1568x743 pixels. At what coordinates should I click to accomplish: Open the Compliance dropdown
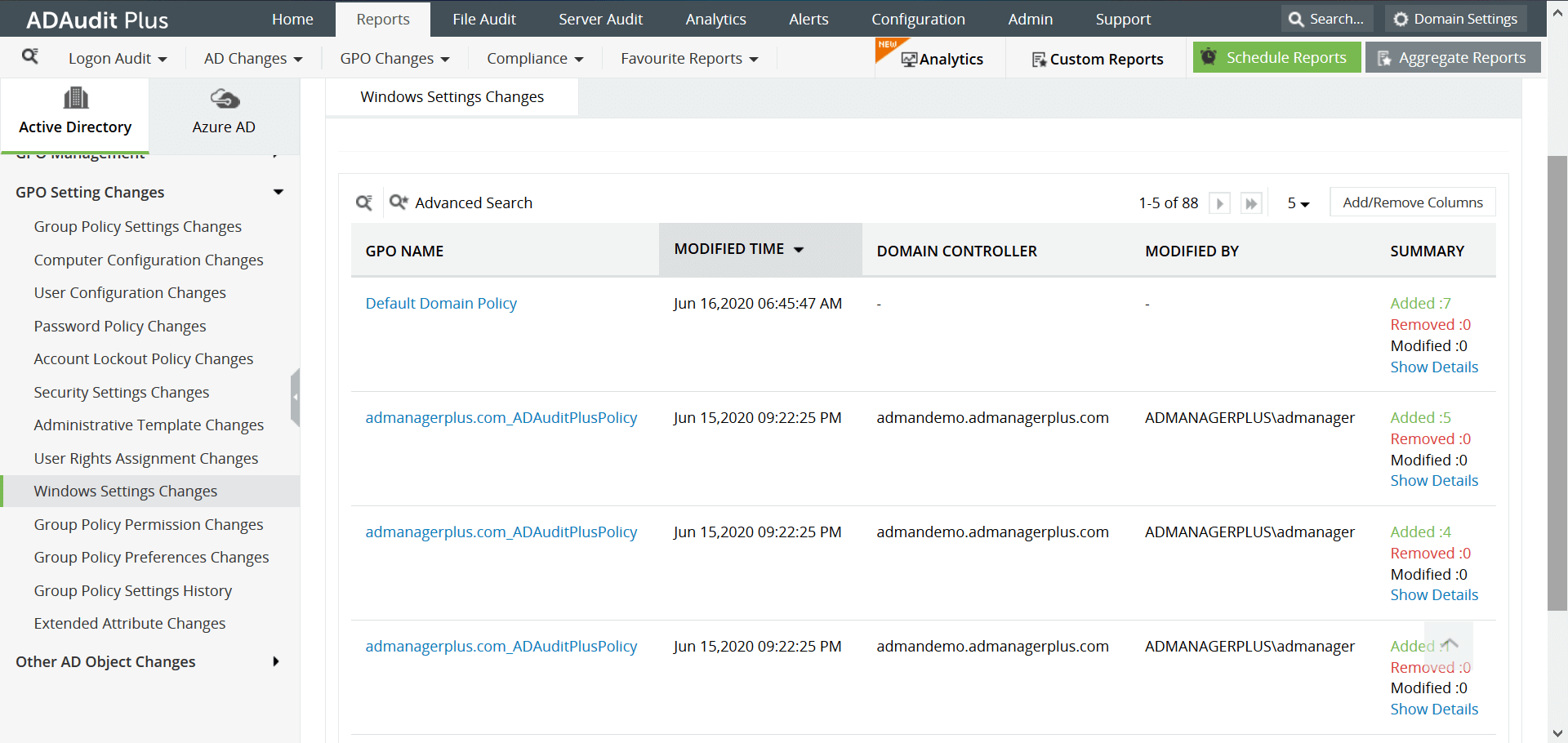535,59
